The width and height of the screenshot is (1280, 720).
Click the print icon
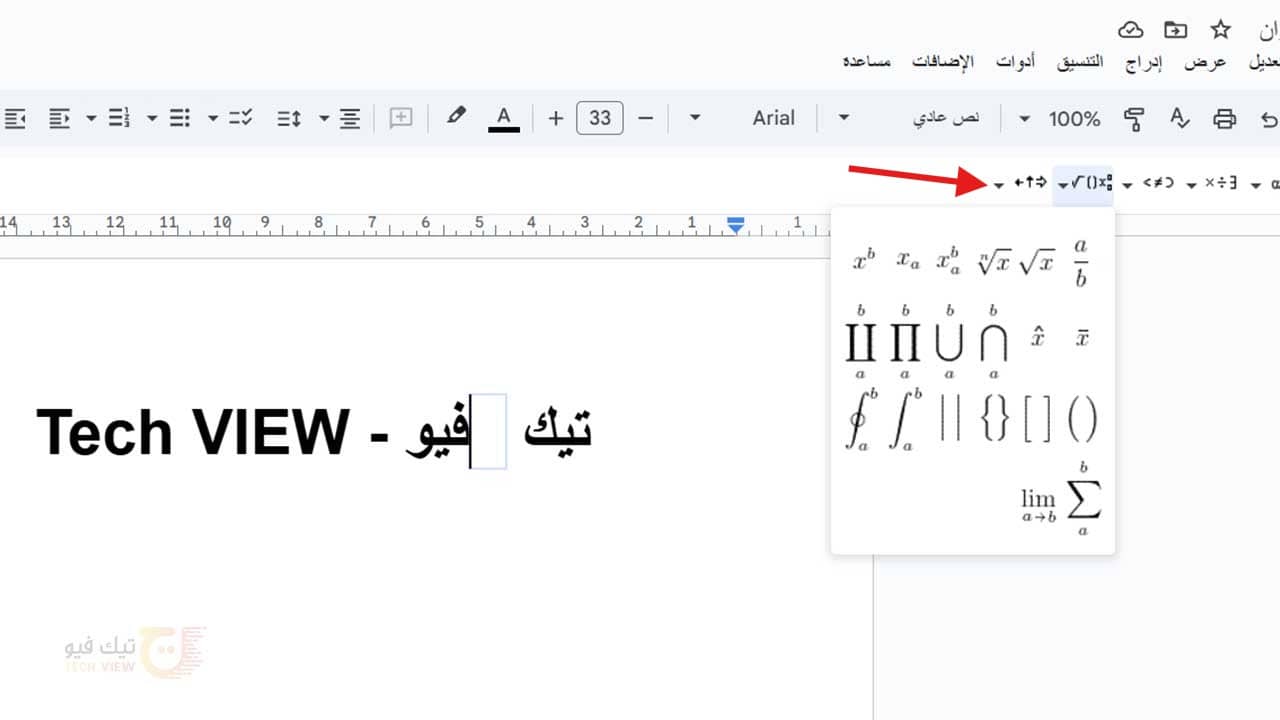click(1224, 119)
